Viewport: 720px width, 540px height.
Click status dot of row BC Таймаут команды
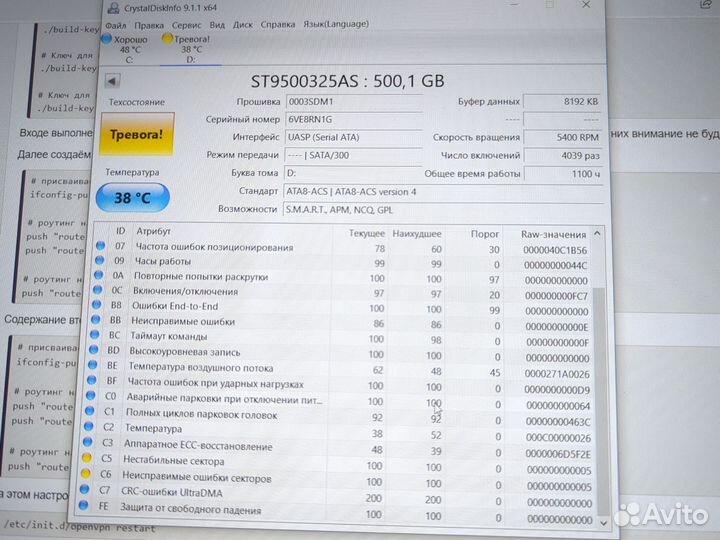coord(94,335)
